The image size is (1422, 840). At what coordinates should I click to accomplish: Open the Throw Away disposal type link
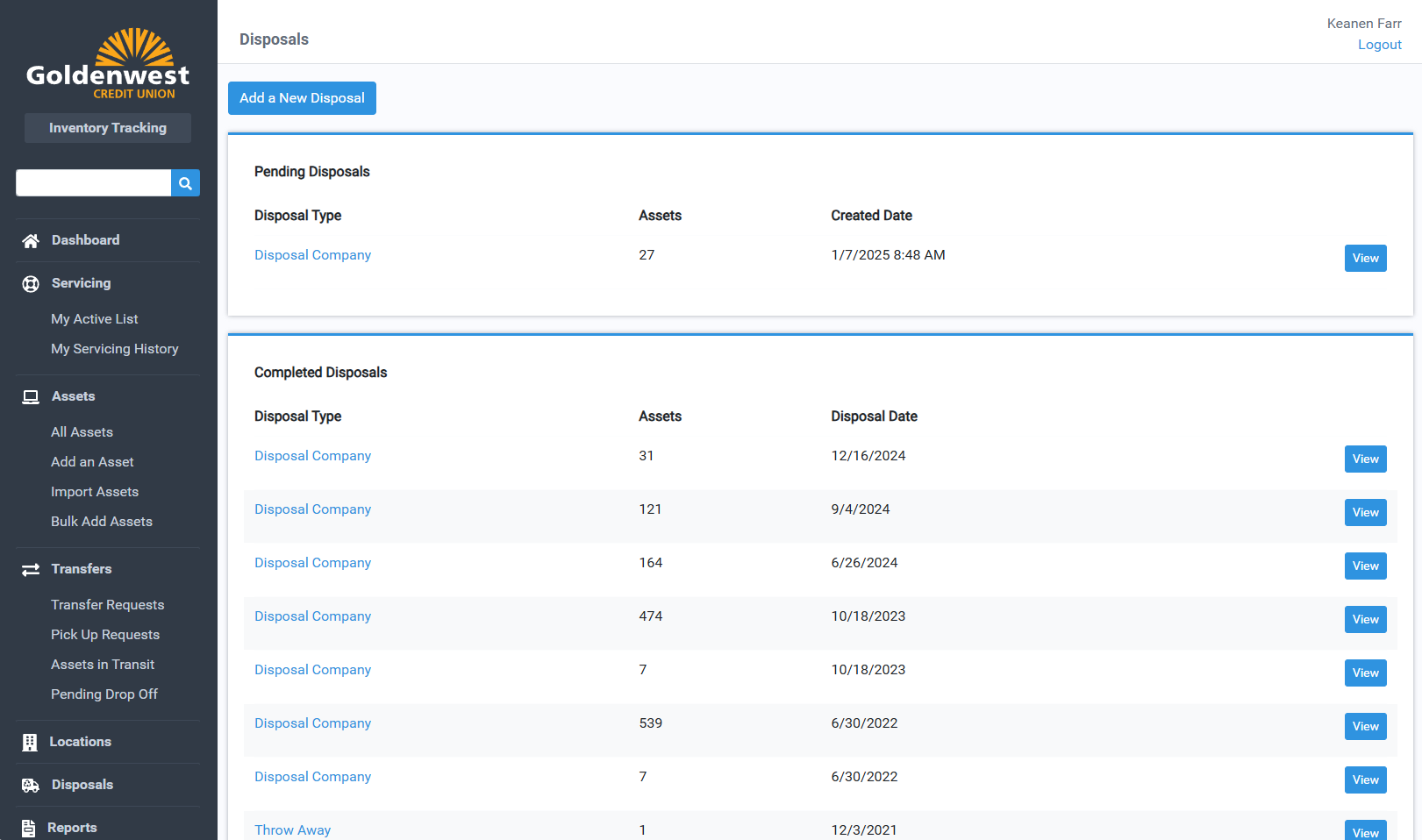(292, 830)
